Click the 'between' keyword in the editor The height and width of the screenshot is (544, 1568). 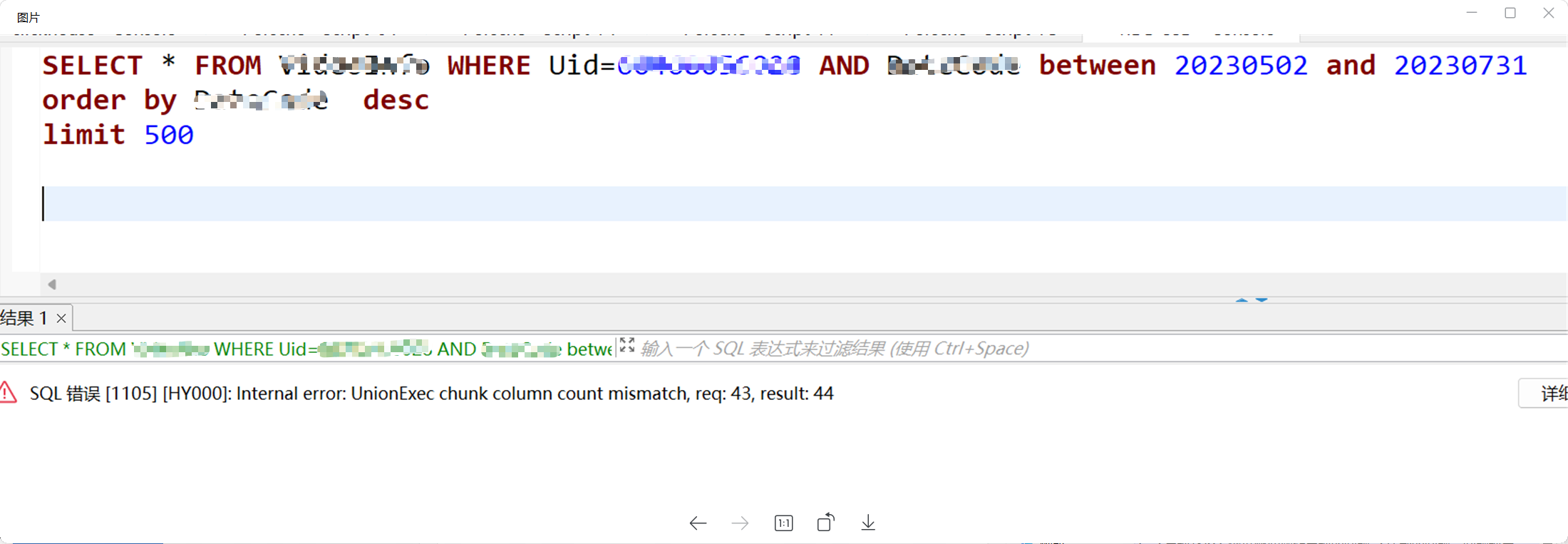click(x=1098, y=66)
